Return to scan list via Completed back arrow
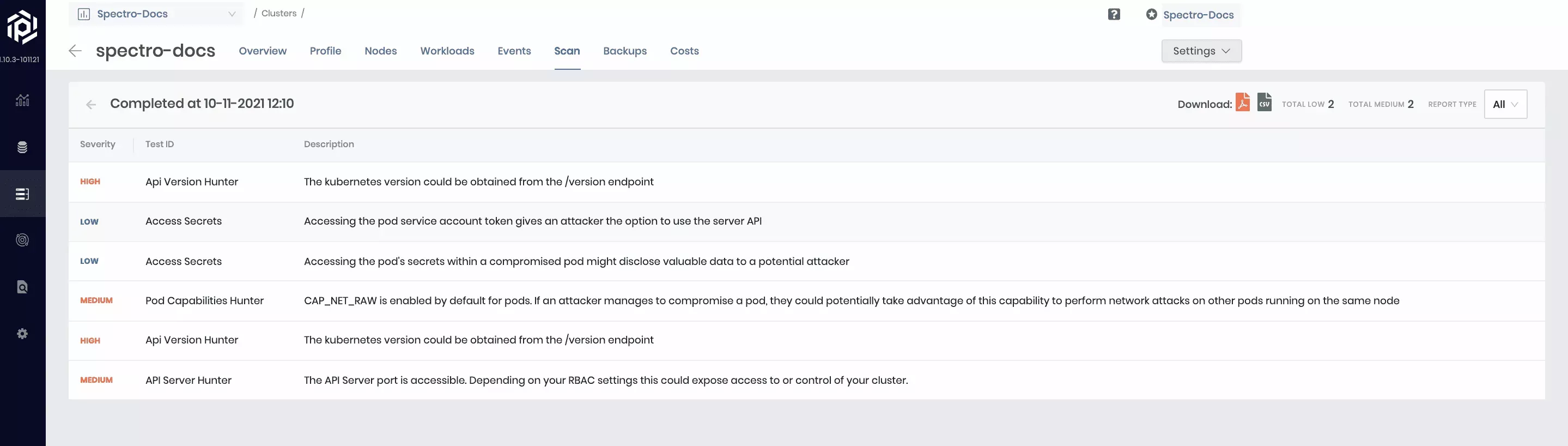Image resolution: width=1568 pixels, height=446 pixels. coord(92,105)
